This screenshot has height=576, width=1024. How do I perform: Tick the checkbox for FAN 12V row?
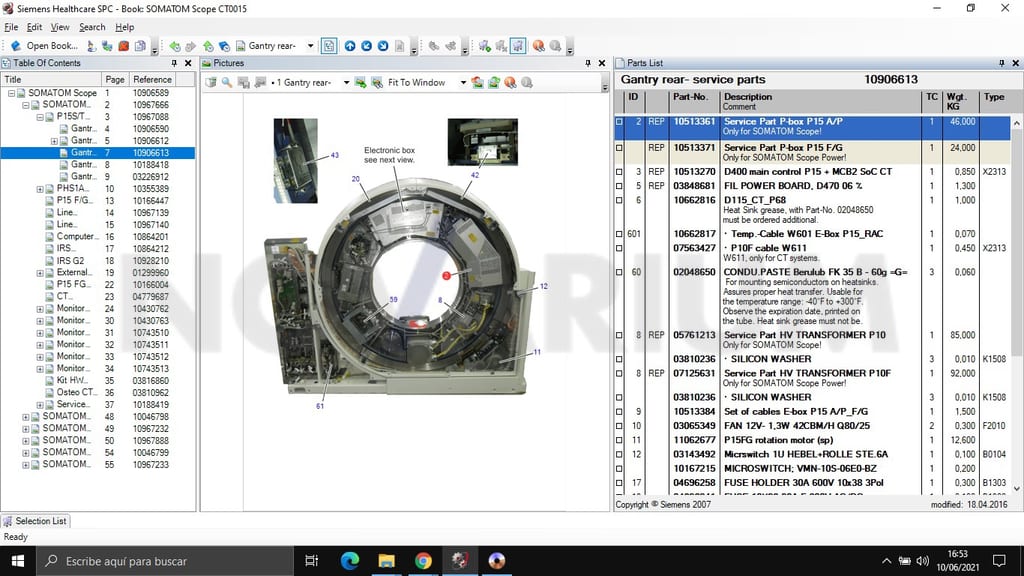pyautogui.click(x=619, y=426)
